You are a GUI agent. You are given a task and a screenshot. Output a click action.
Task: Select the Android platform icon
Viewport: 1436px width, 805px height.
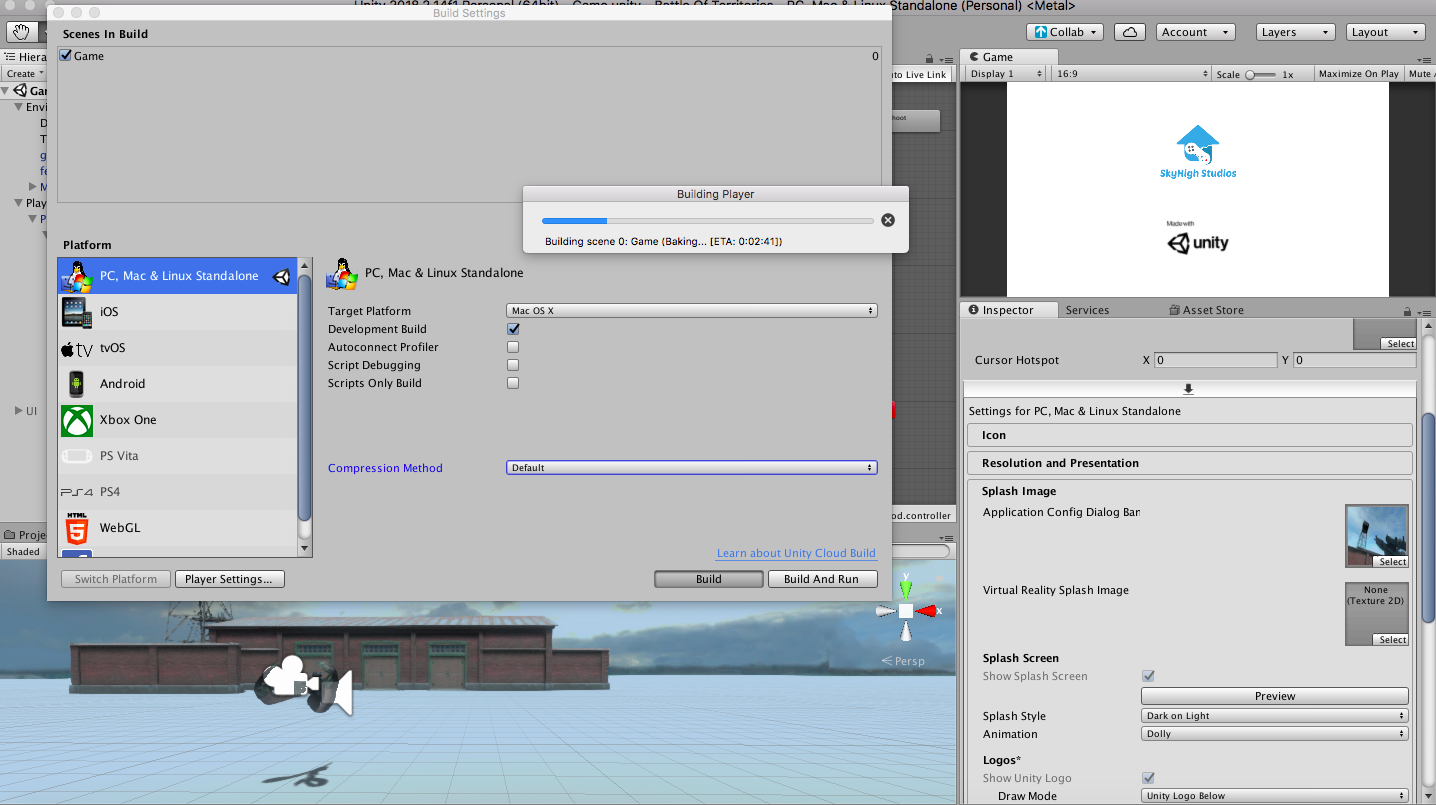pos(77,384)
